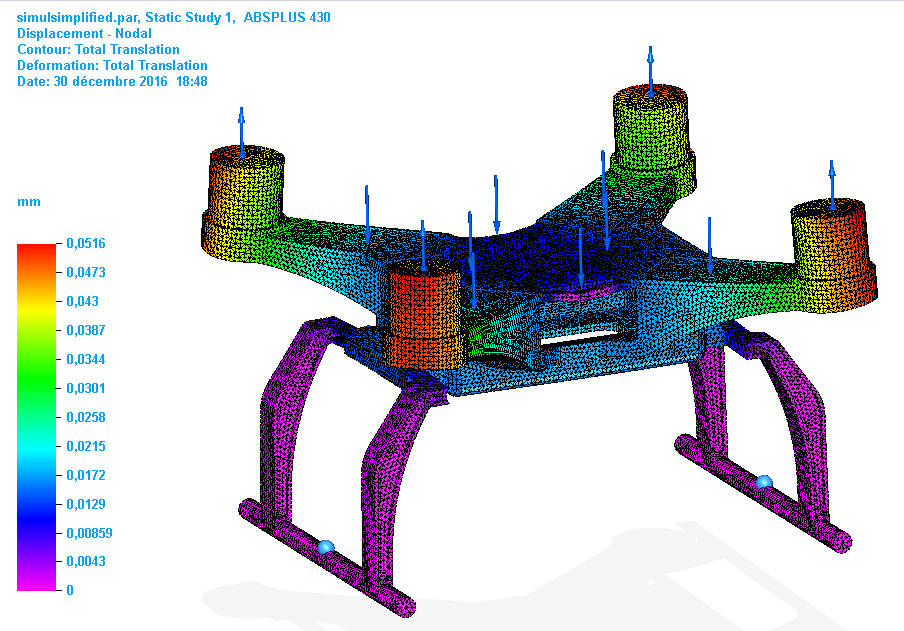Click the Displacement - Nodal label
Viewport: 904px width, 631px height.
coord(84,33)
